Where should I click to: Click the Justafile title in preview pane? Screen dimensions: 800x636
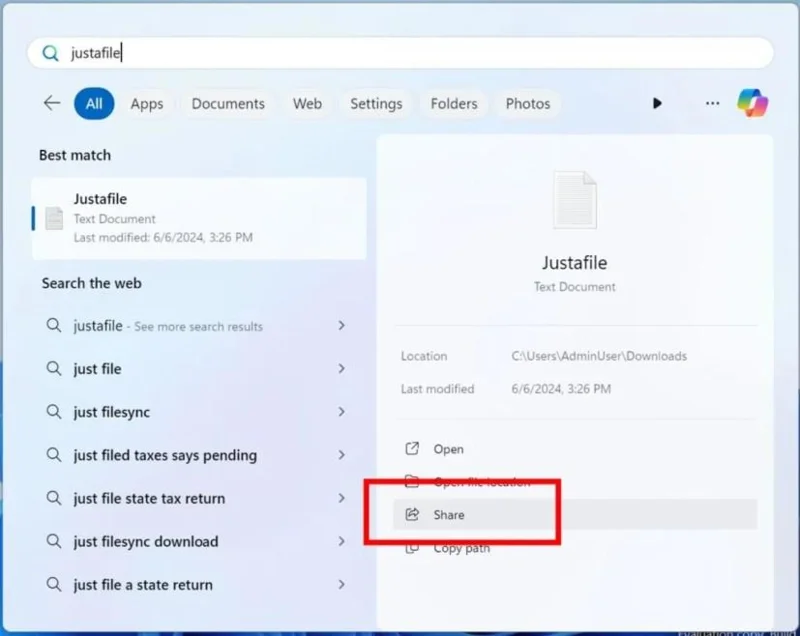pos(574,263)
